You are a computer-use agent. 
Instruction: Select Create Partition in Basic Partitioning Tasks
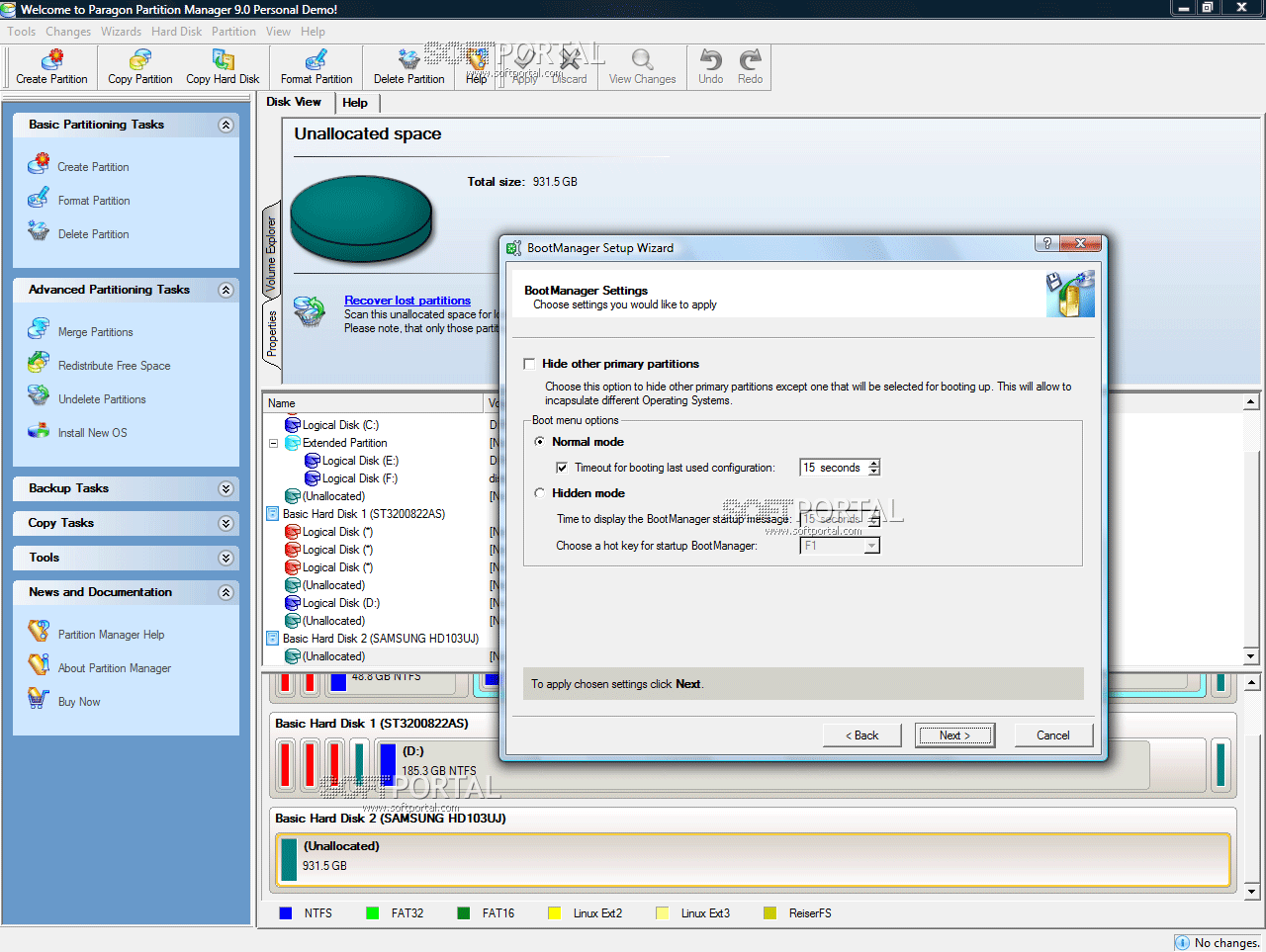(x=93, y=167)
